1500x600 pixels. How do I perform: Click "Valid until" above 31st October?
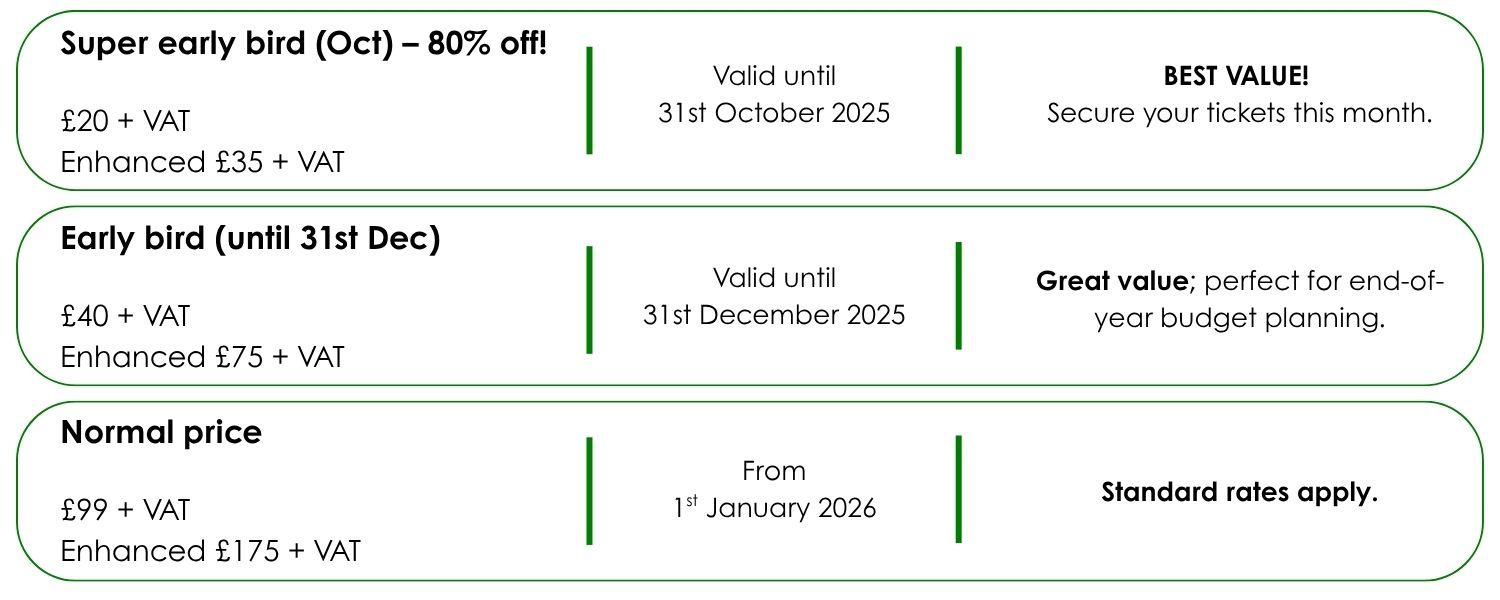click(x=774, y=76)
